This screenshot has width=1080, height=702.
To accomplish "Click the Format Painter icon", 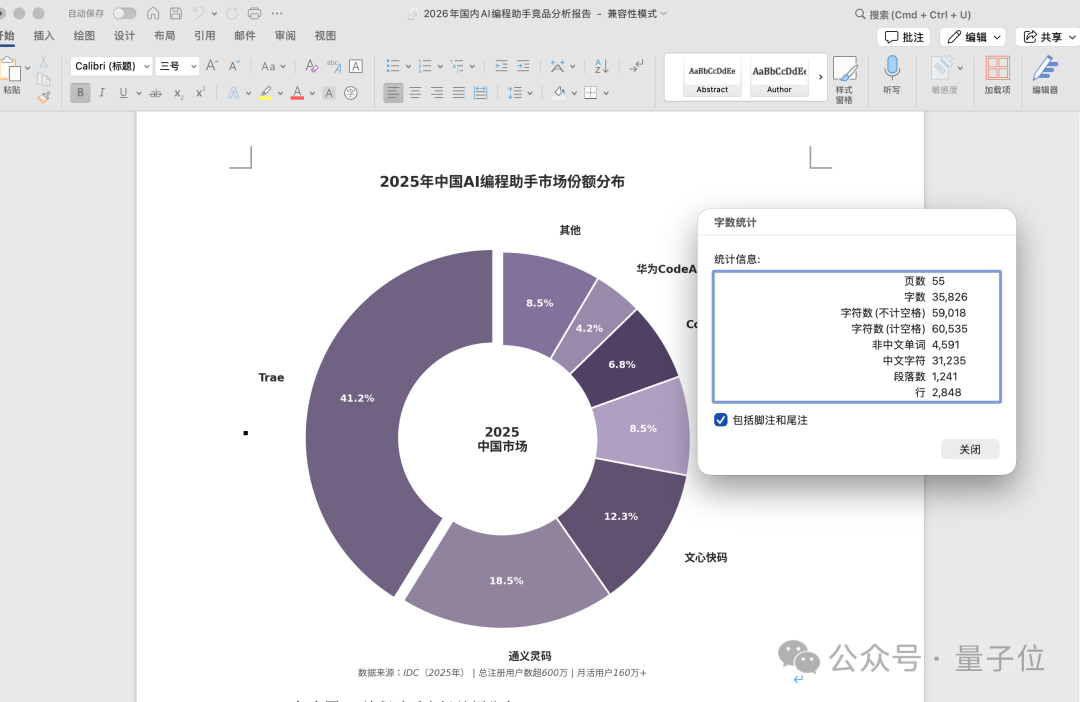I will 43,97.
